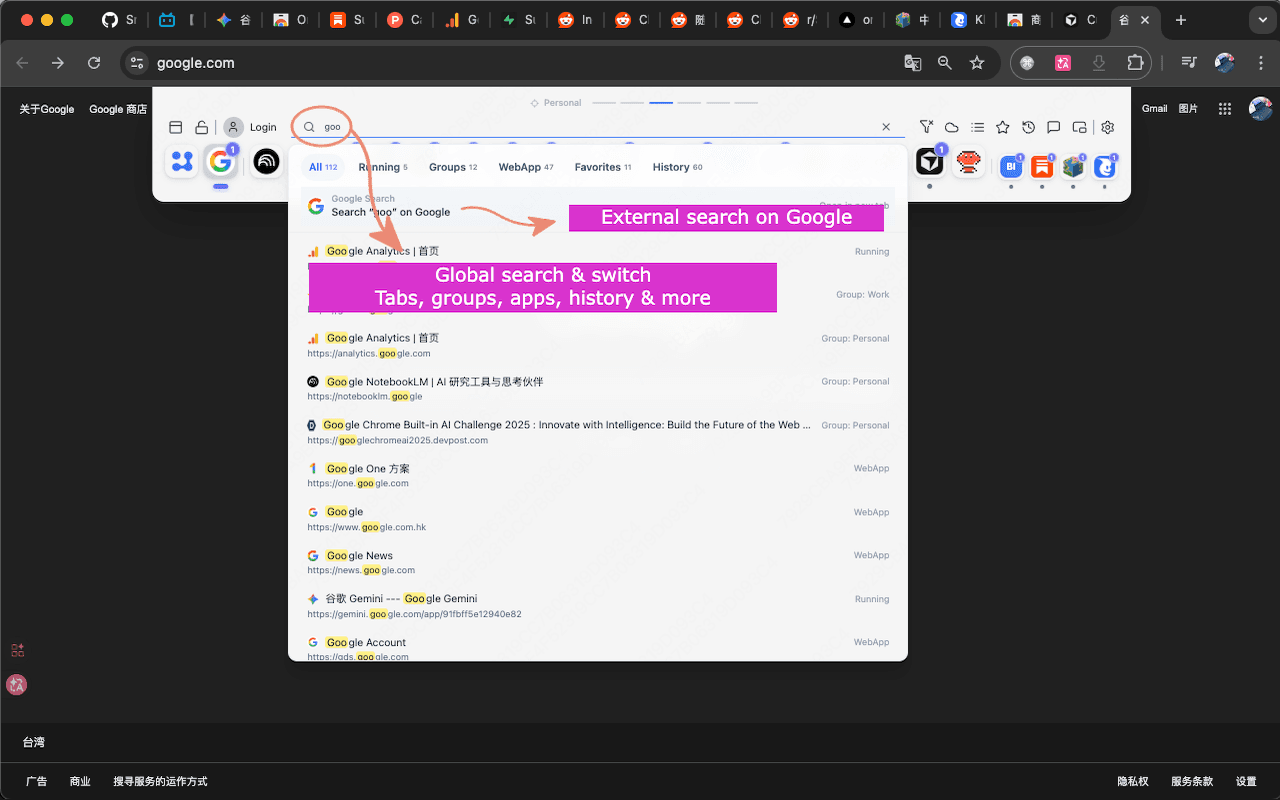Open the list view icon

(x=977, y=127)
